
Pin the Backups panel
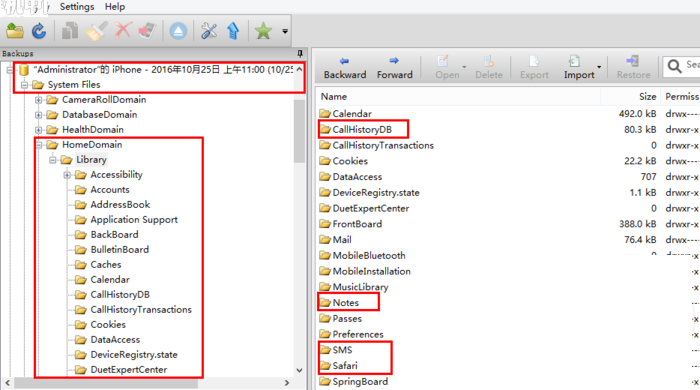pos(300,54)
